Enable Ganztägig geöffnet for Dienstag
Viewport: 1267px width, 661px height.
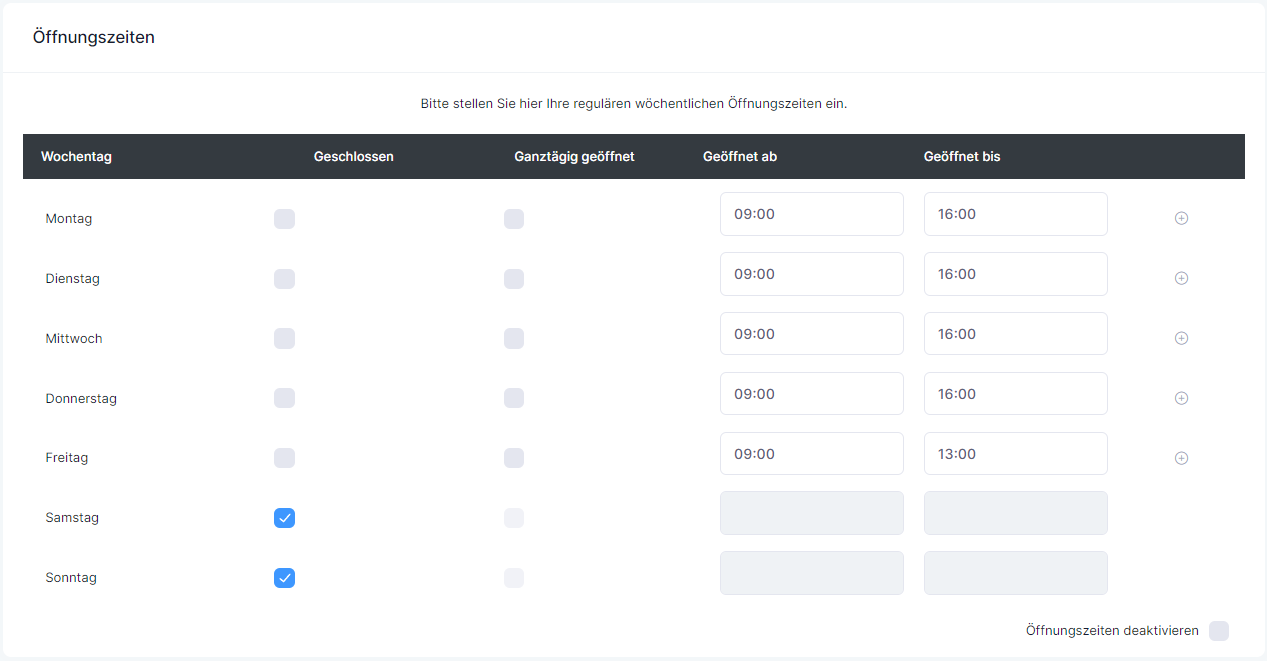click(x=514, y=279)
